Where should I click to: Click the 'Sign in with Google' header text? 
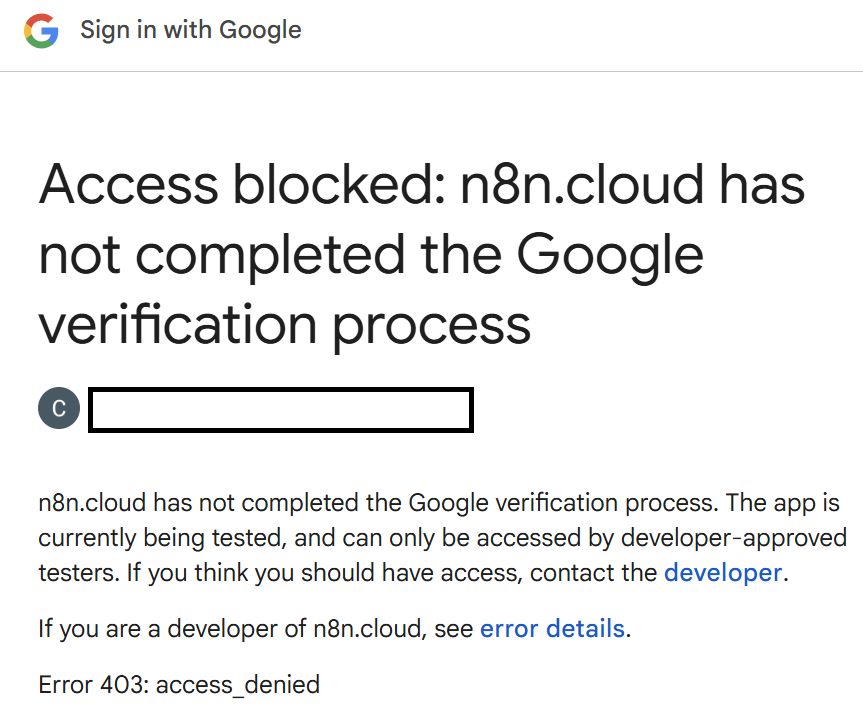coord(190,30)
